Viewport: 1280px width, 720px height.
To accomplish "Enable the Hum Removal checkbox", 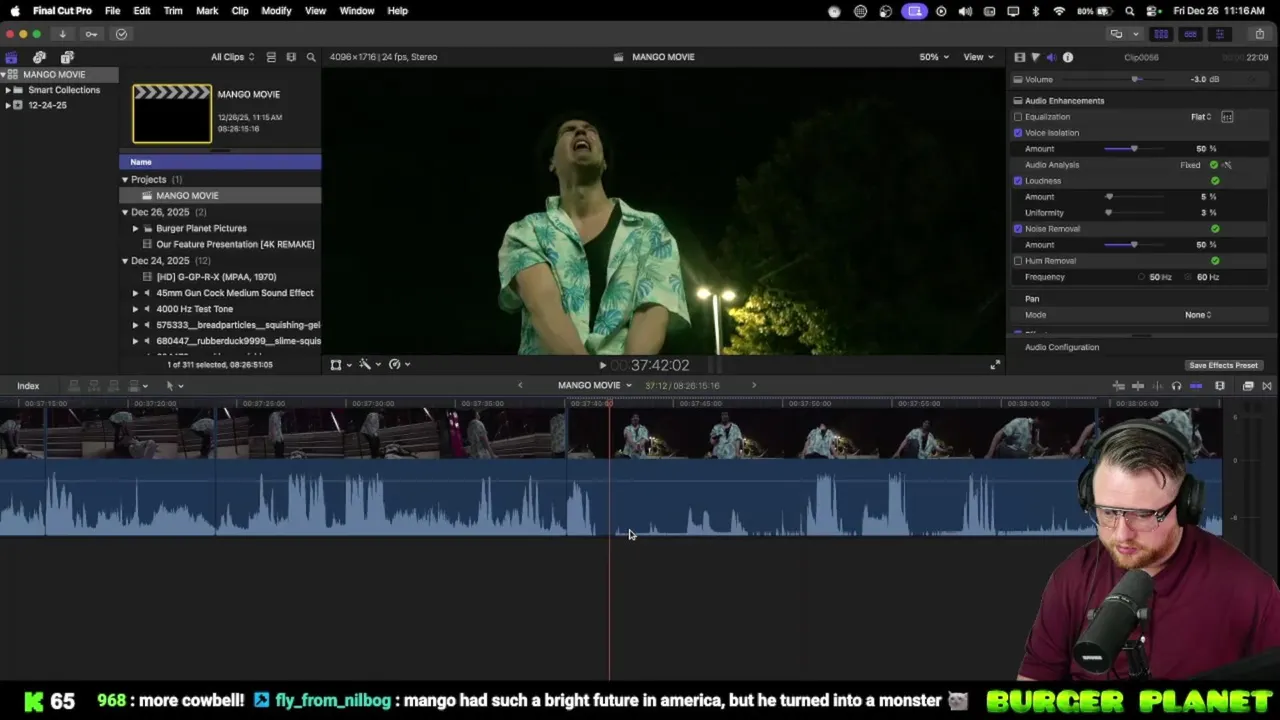I will pos(1018,261).
